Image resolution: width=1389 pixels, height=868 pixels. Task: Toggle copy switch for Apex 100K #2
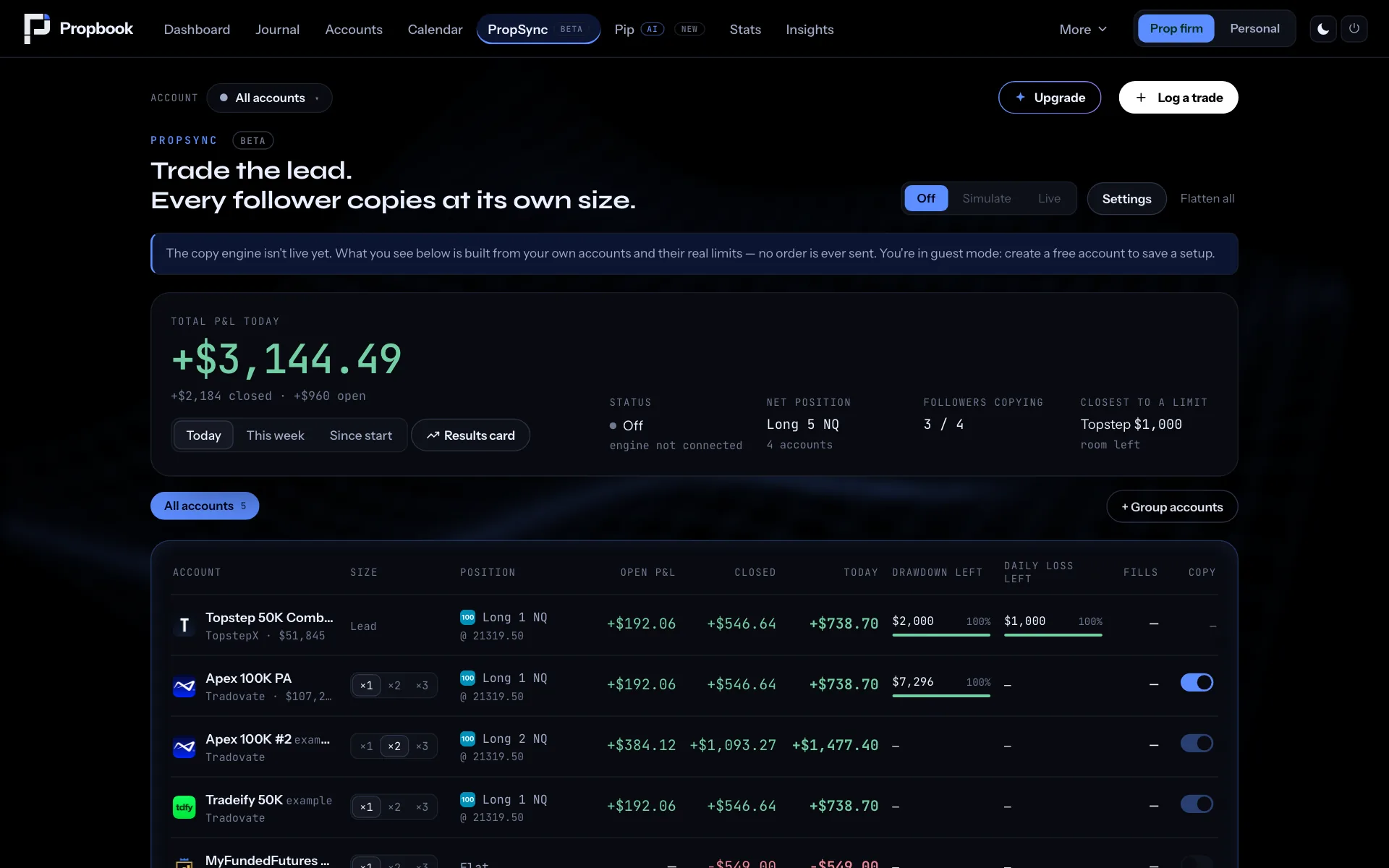[x=1197, y=743]
